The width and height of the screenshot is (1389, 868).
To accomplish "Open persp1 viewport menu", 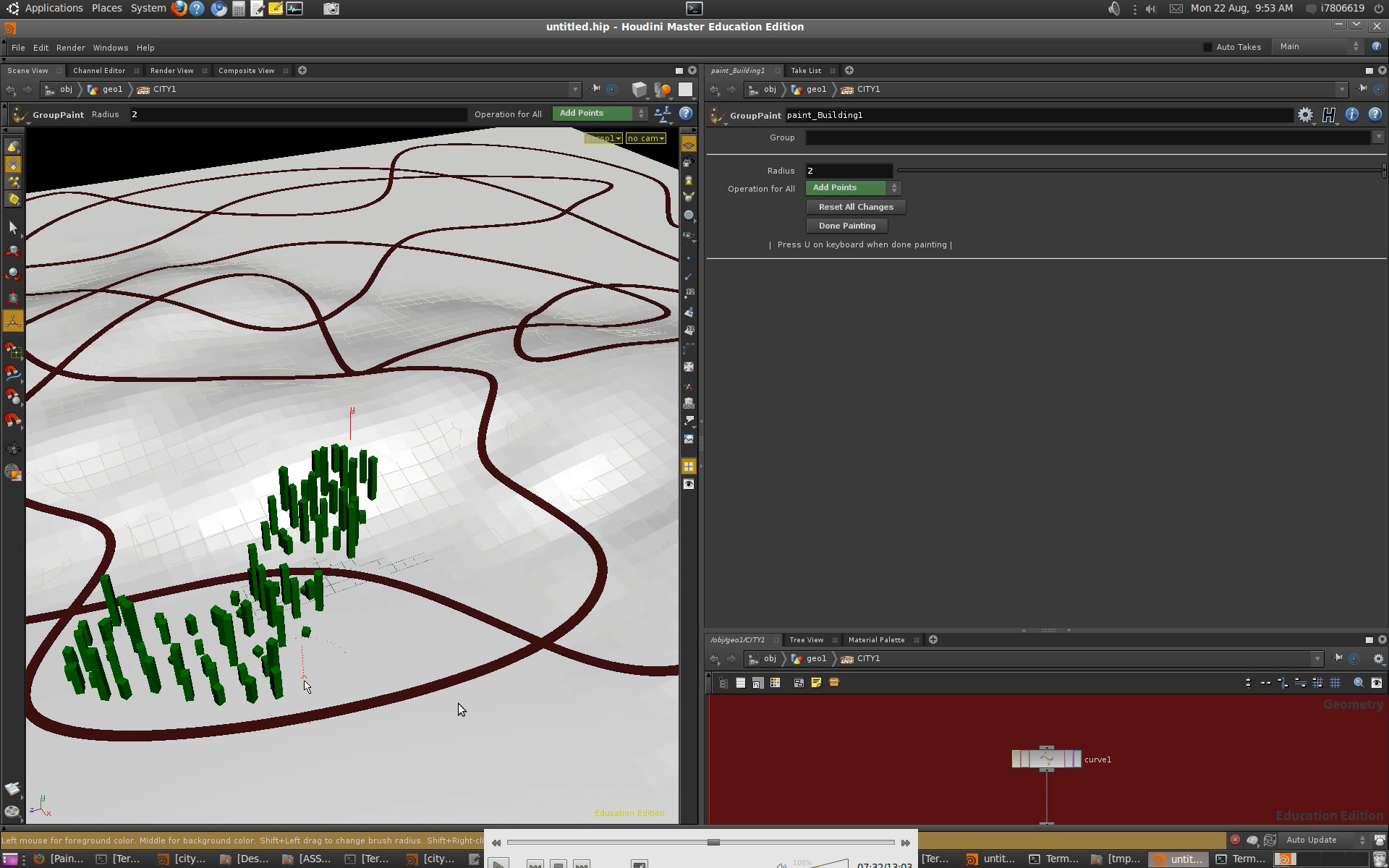I will click(603, 138).
